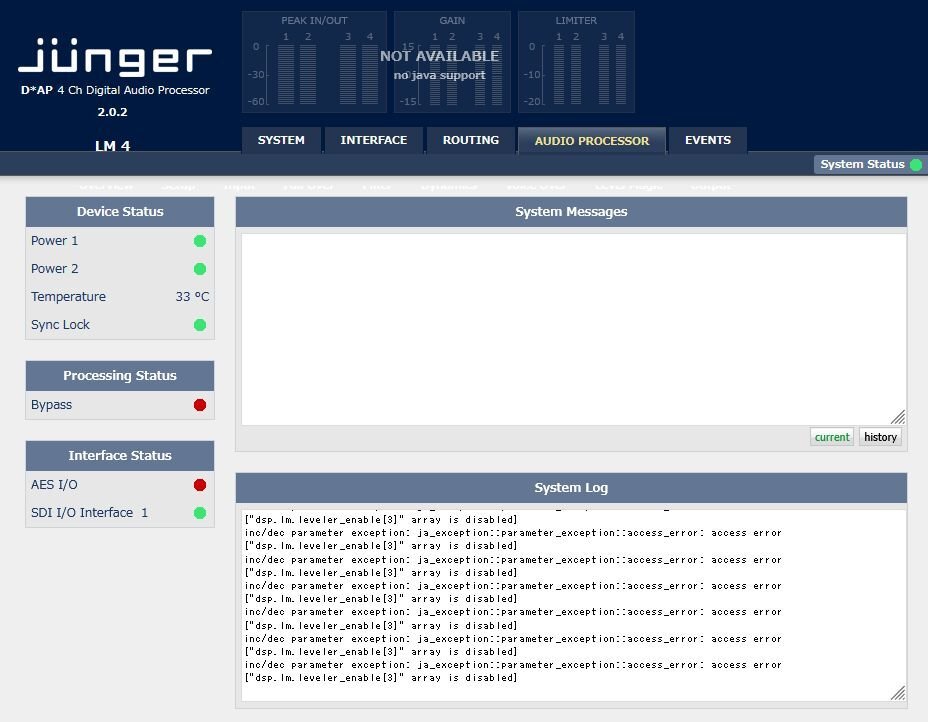Screen dimensions: 928x722
Task: Select the AUDIO PROCESSOR tab
Action: point(592,141)
